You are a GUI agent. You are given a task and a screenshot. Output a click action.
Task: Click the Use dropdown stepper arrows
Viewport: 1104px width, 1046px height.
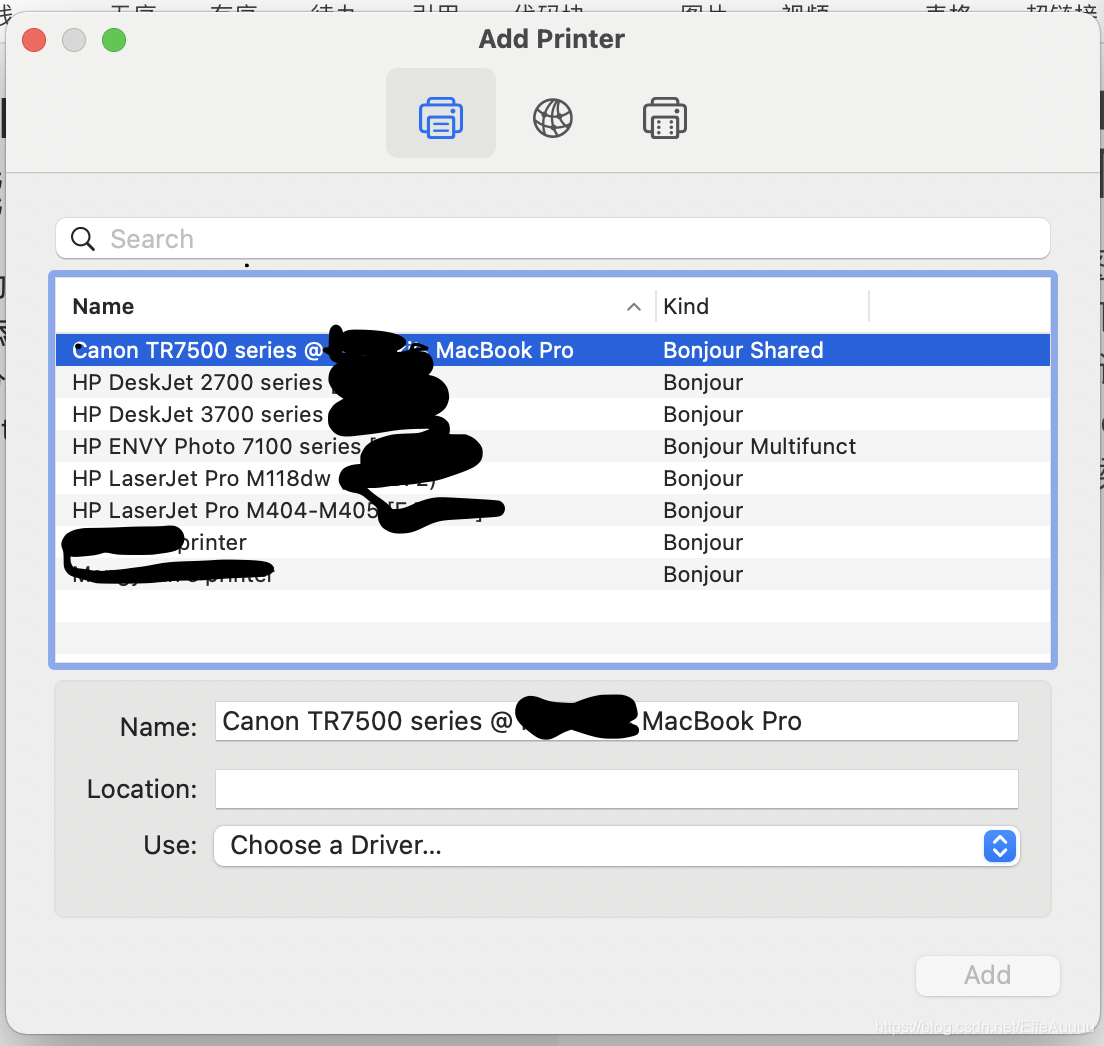(1000, 845)
